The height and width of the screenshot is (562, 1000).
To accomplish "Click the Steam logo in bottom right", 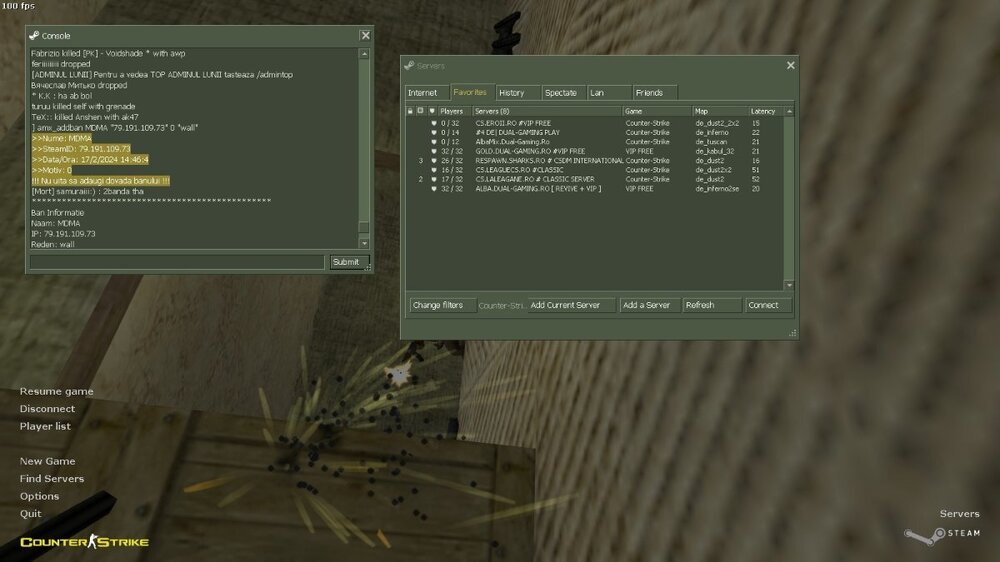I will pyautogui.click(x=942, y=534).
